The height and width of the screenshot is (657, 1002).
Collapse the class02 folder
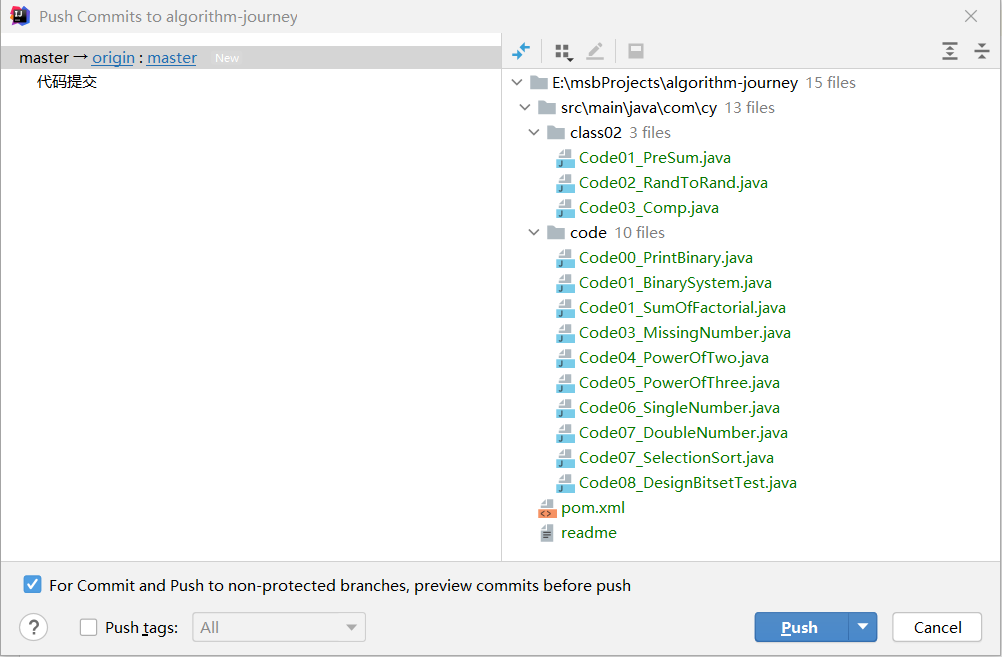pyautogui.click(x=535, y=133)
